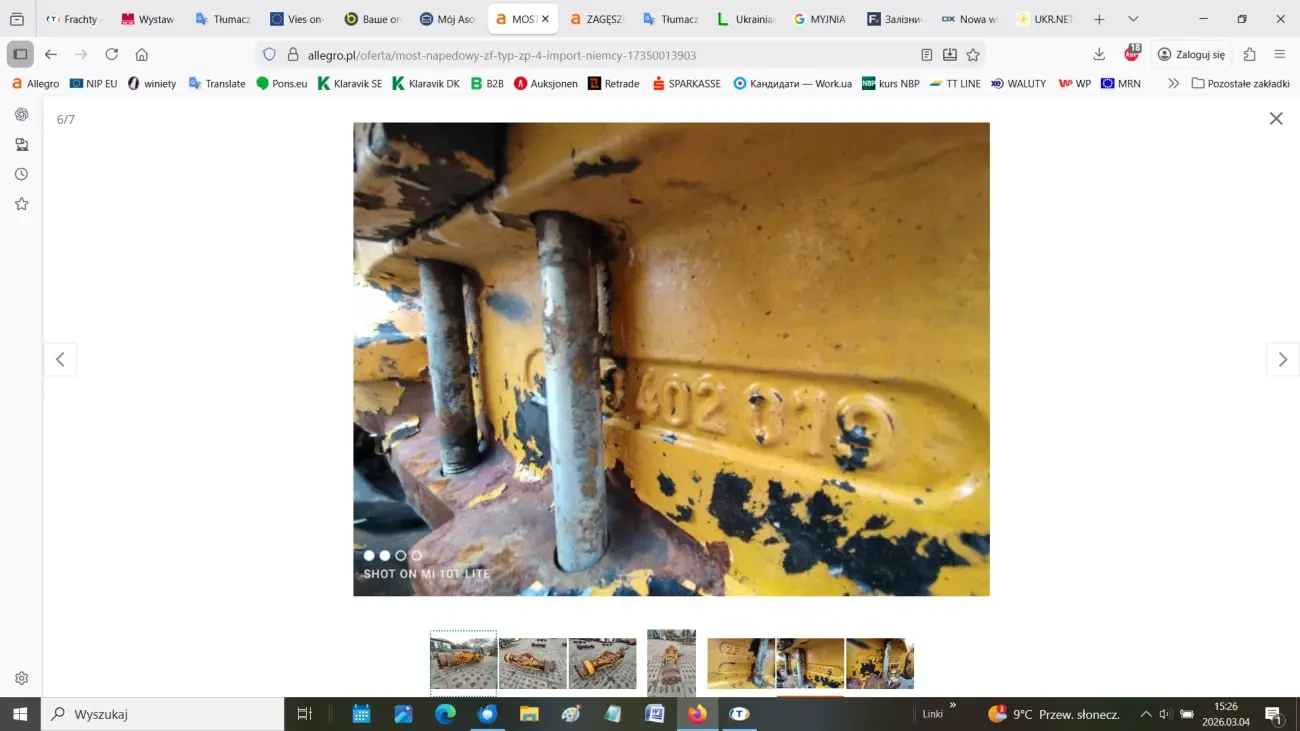Switch to the ZAGĘSZ tab
Viewport: 1300px width, 731px height.
597,18
